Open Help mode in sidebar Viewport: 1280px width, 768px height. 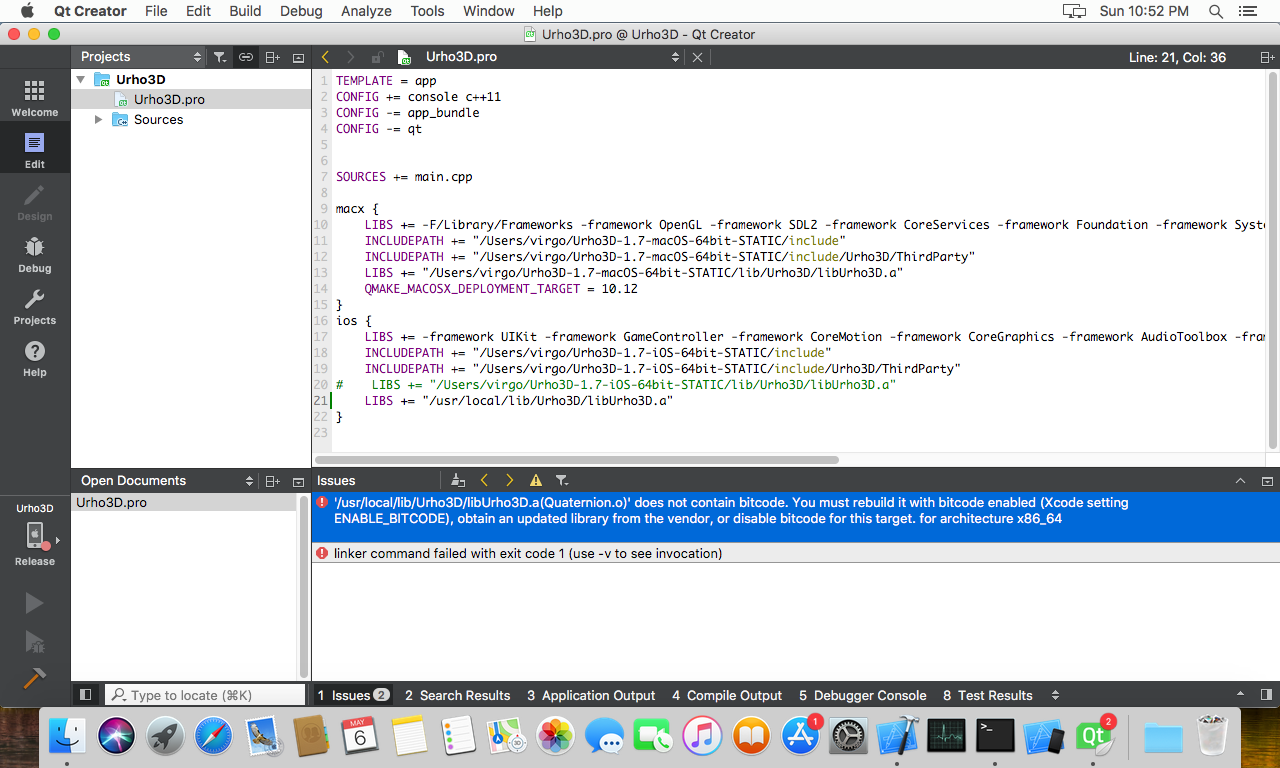(x=35, y=358)
